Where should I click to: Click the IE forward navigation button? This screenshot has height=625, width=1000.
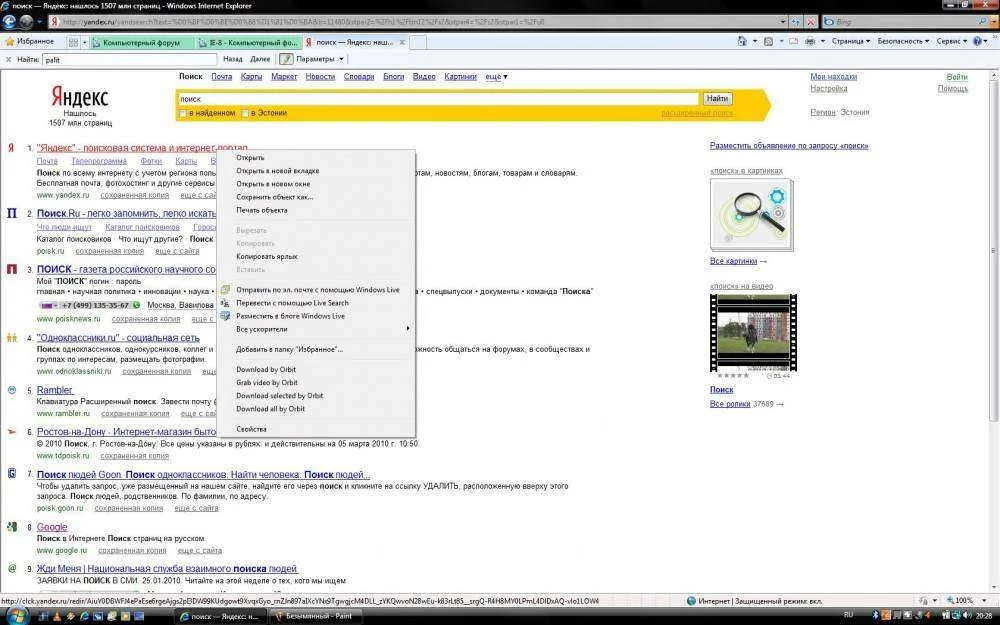pyautogui.click(x=26, y=21)
